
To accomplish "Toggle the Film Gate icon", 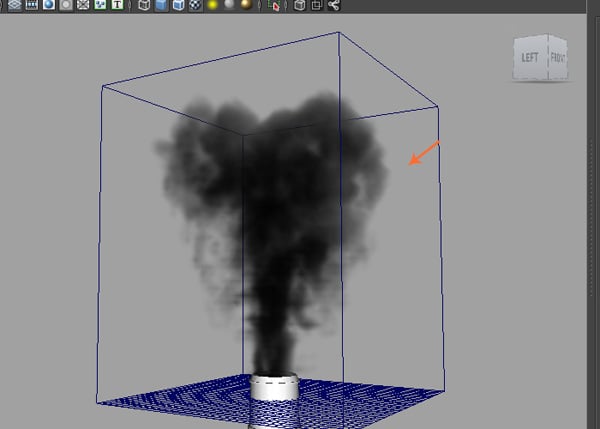I will coord(32,5).
